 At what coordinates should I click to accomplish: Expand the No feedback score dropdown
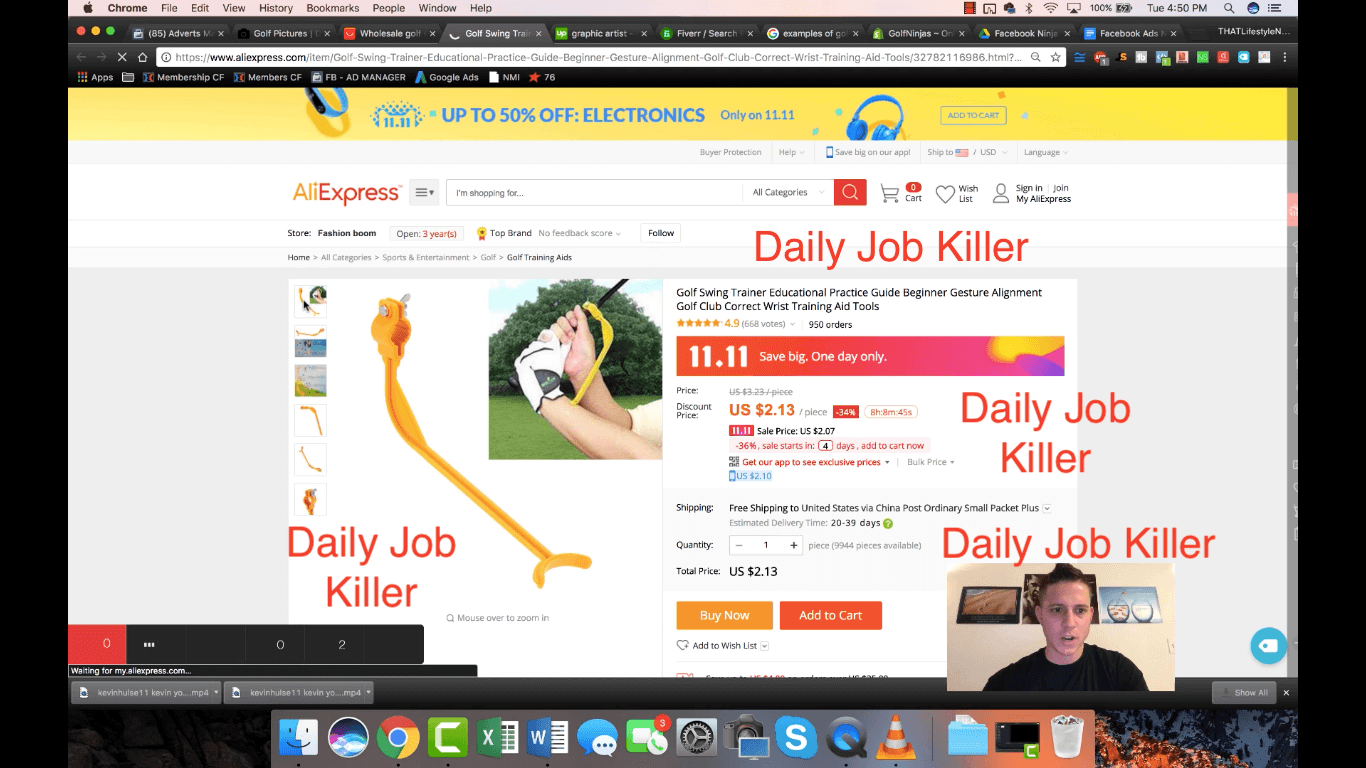579,233
